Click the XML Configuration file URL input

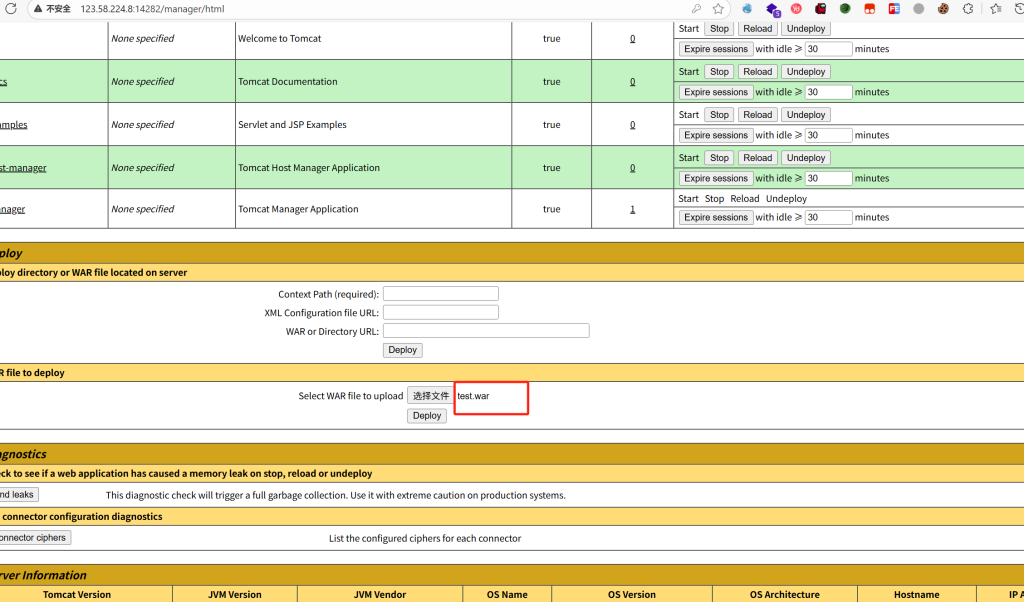(441, 313)
